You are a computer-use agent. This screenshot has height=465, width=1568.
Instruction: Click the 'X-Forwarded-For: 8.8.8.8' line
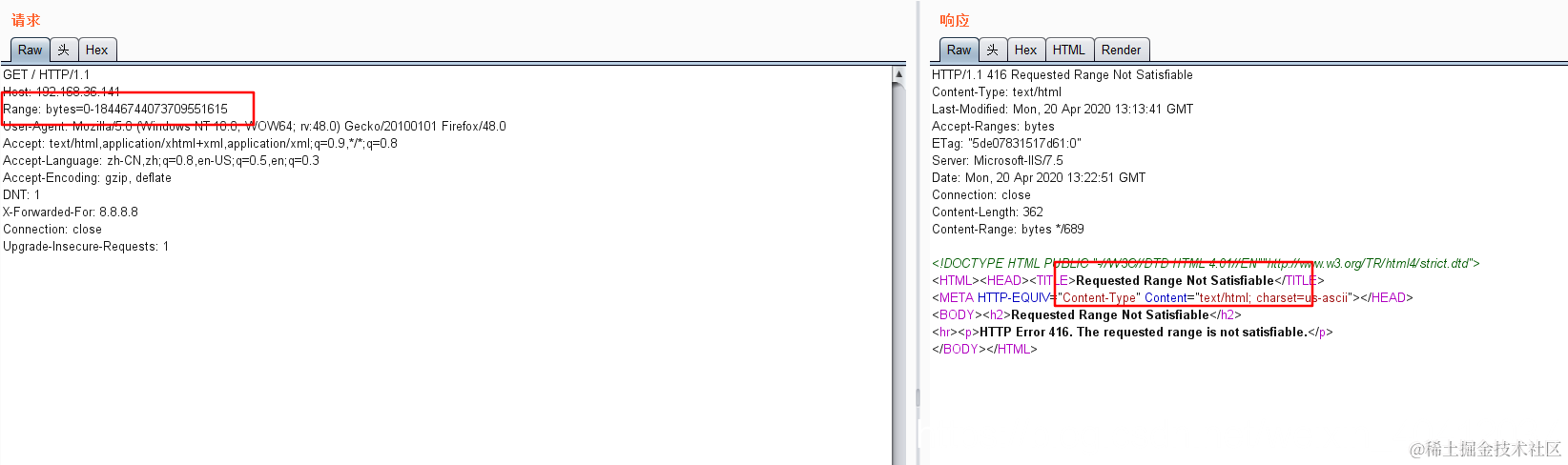click(x=71, y=212)
